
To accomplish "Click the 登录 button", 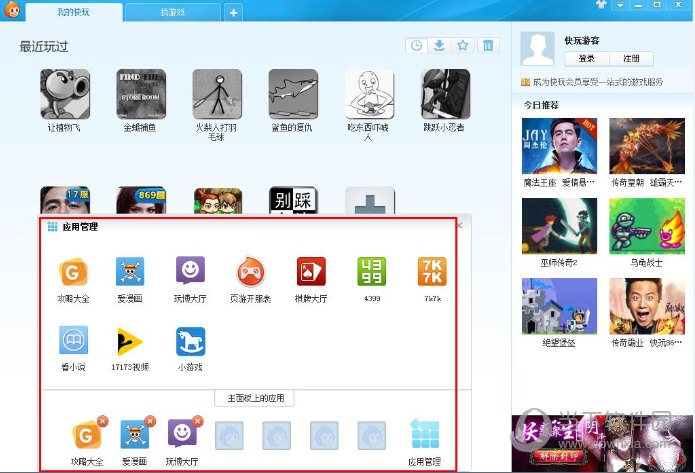I will click(x=587, y=59).
